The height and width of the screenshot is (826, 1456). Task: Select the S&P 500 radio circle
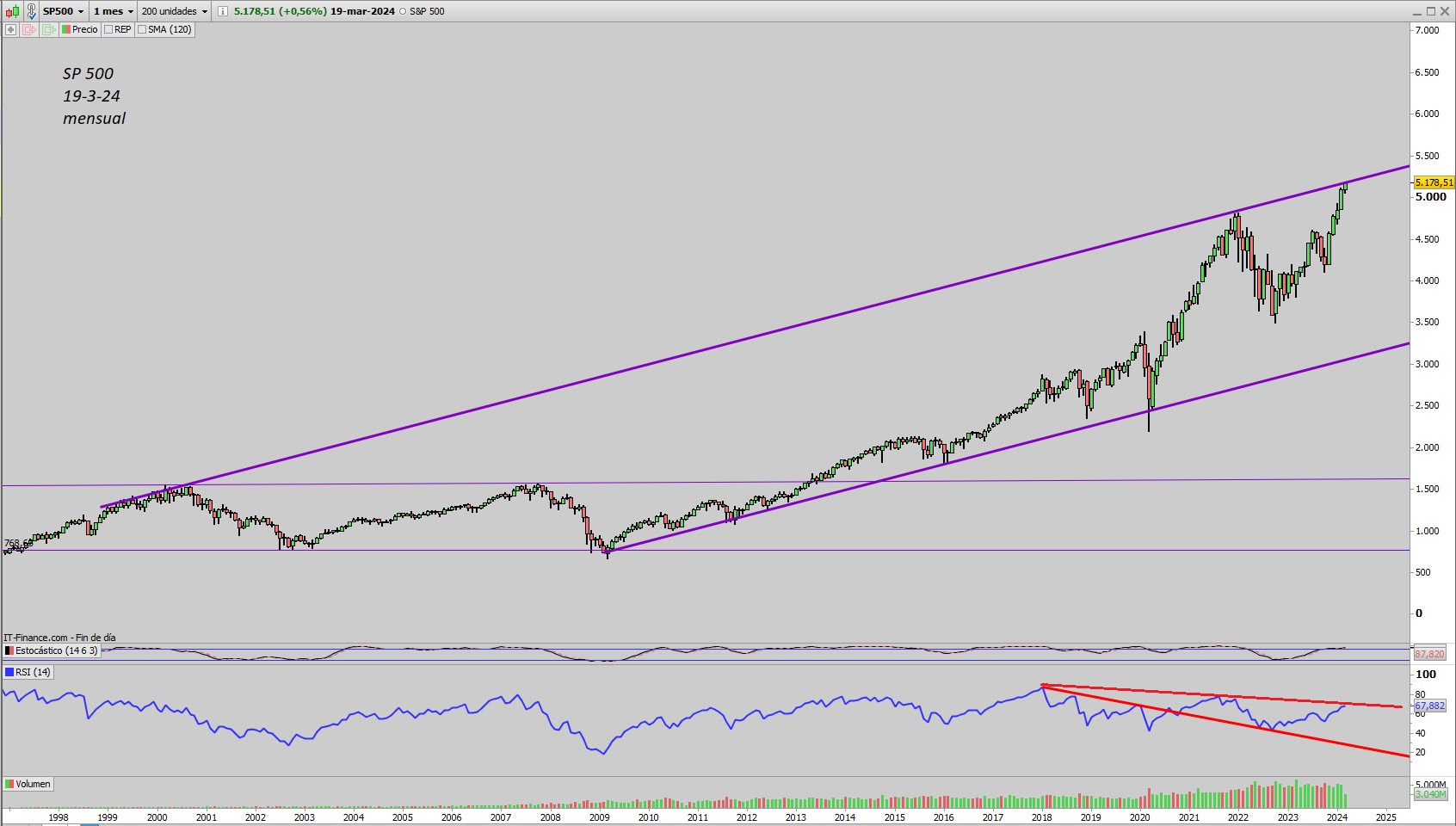click(x=403, y=11)
